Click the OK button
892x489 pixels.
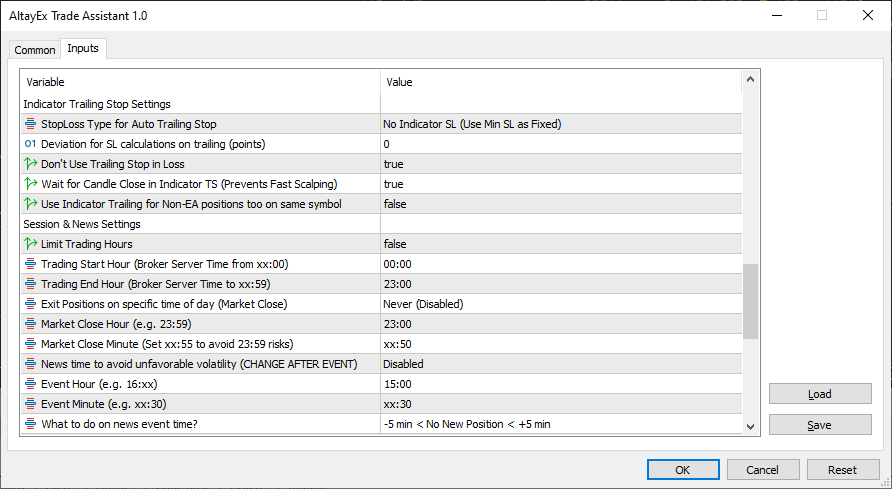pyautogui.click(x=683, y=470)
